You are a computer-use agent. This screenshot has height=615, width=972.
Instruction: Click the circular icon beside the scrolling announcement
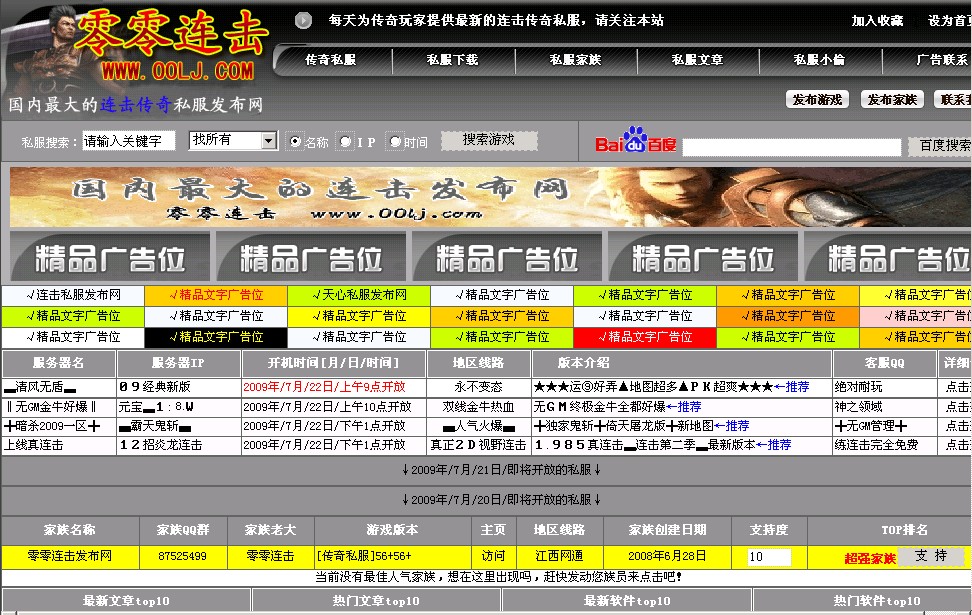tap(301, 20)
